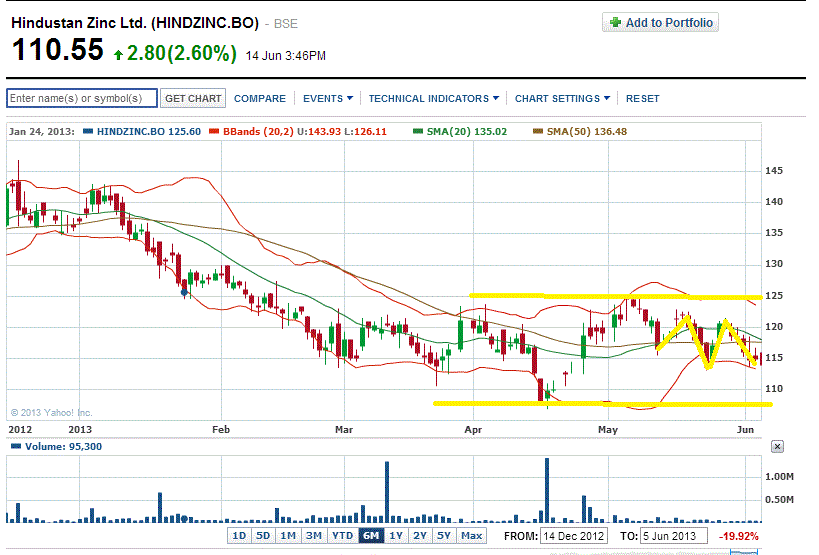The image size is (819, 555).
Task: Open the Events dropdown menu
Action: 328,99
